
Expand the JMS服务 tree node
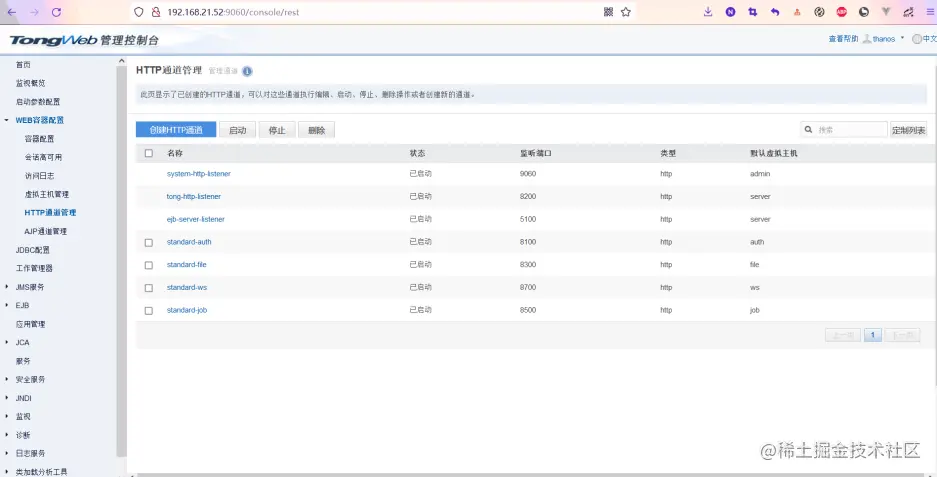coord(7,287)
